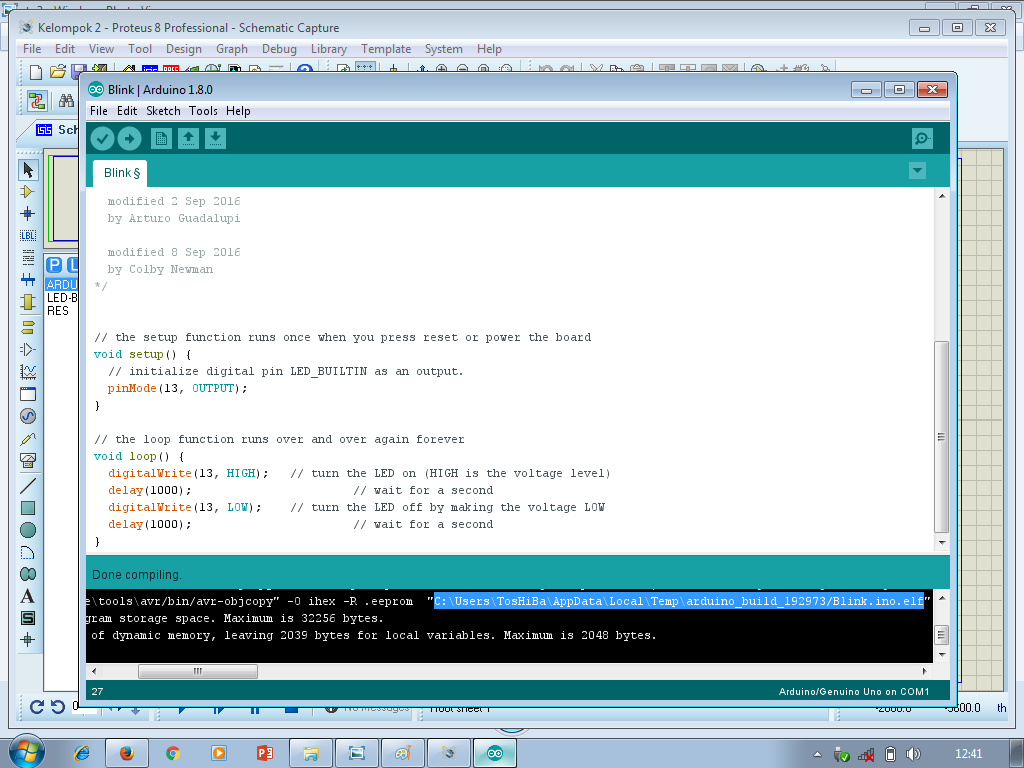The width and height of the screenshot is (1024, 768).
Task: Open Arduino Help menu
Action: click(x=238, y=111)
